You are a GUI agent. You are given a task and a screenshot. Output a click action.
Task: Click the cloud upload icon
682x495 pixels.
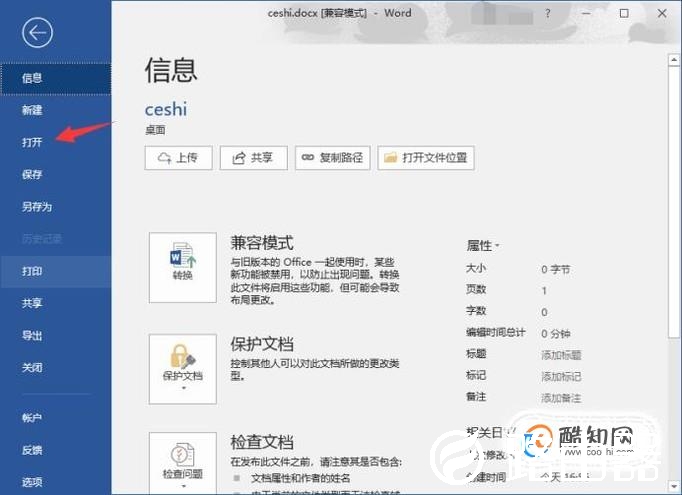[x=164, y=157]
